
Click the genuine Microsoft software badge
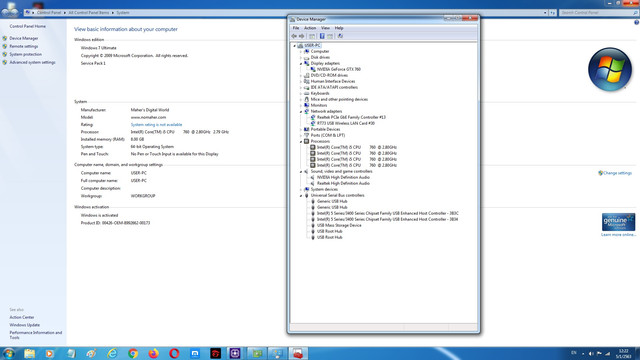[x=618, y=222]
